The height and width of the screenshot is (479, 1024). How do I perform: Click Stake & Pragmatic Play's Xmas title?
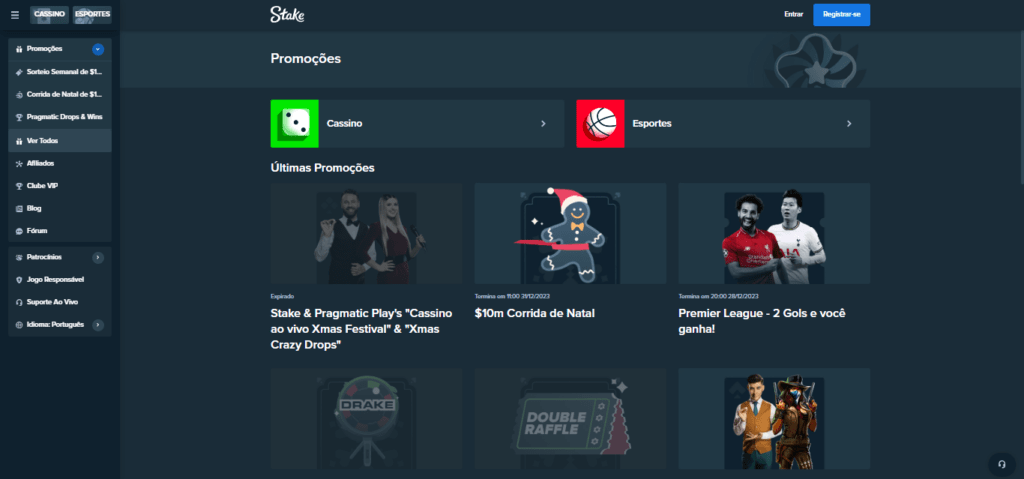361,329
